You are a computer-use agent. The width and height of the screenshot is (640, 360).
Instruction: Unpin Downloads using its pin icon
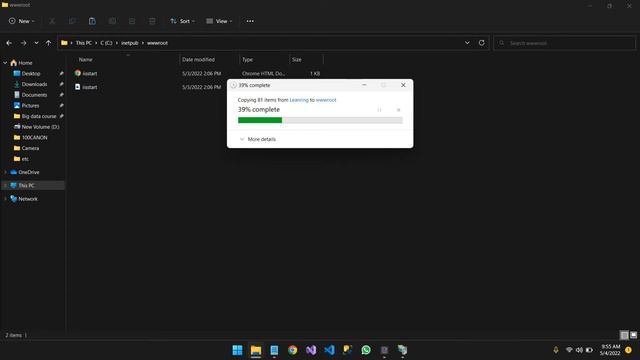tap(61, 84)
